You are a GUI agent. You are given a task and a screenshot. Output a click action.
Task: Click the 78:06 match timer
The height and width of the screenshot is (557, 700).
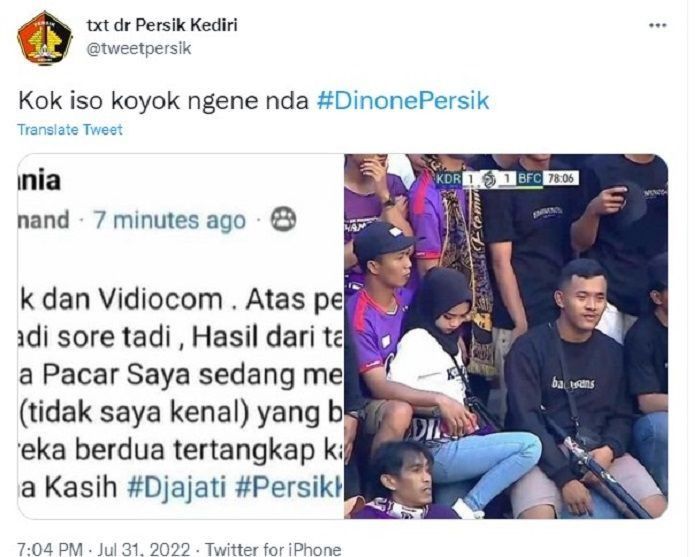561,179
